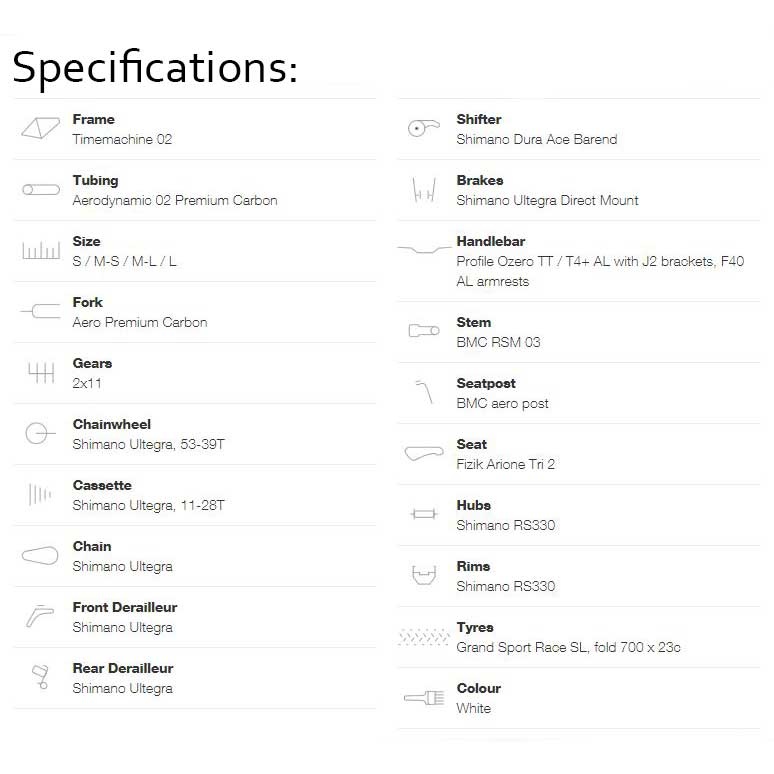
Task: Click the Specifications heading
Action: pos(155,68)
